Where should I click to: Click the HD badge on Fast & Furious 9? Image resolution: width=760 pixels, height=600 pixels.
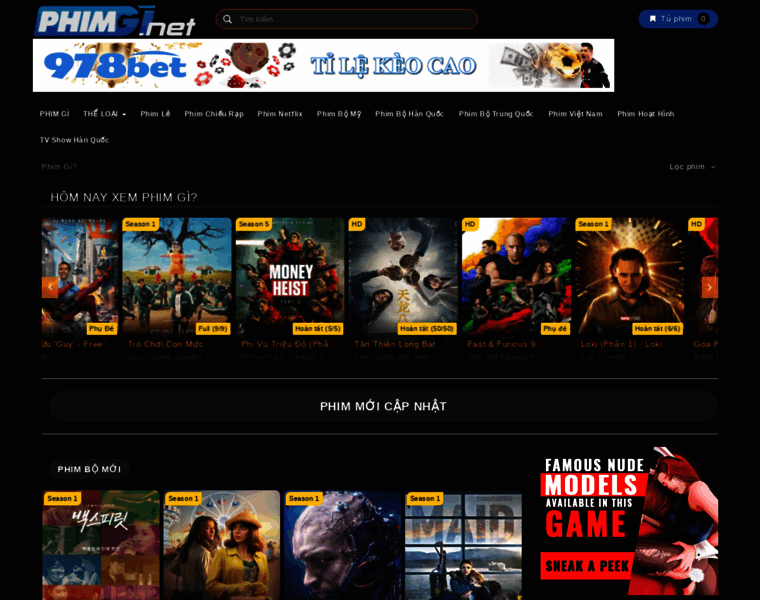pos(470,224)
